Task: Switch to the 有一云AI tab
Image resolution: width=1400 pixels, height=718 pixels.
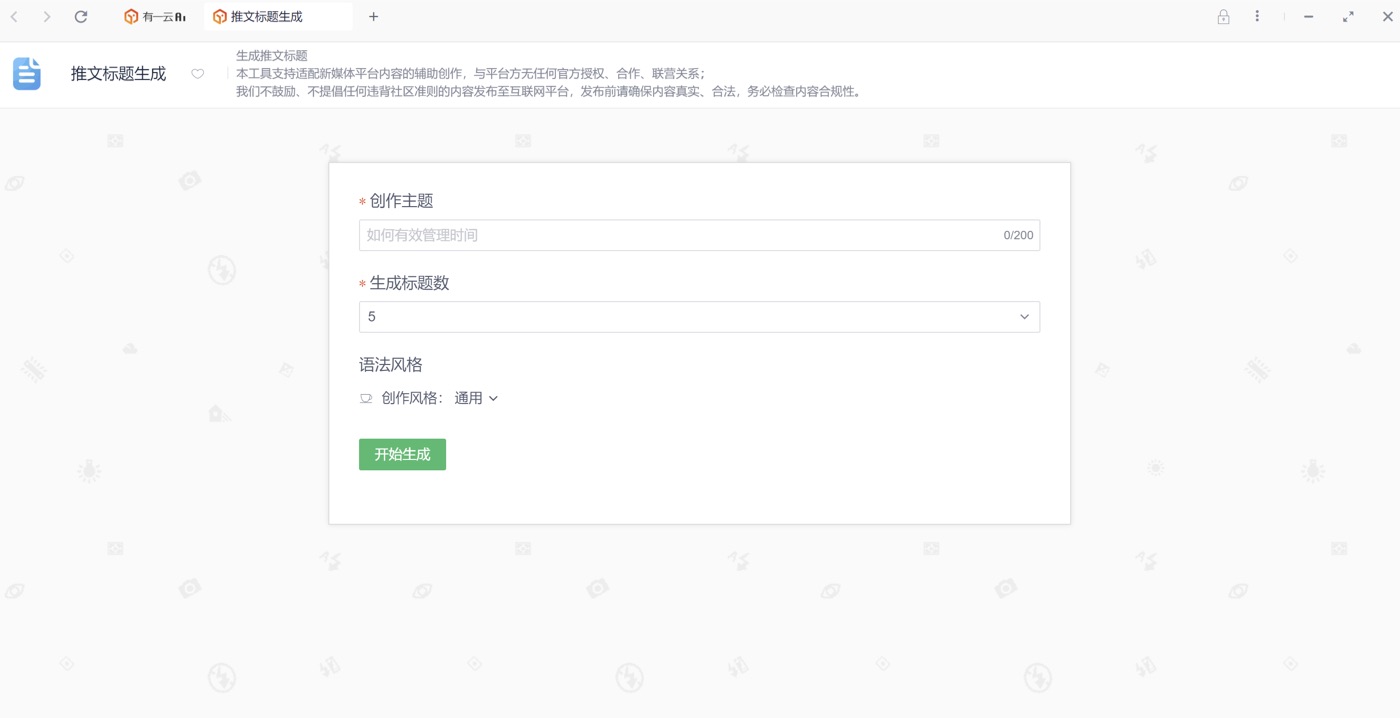Action: (155, 17)
